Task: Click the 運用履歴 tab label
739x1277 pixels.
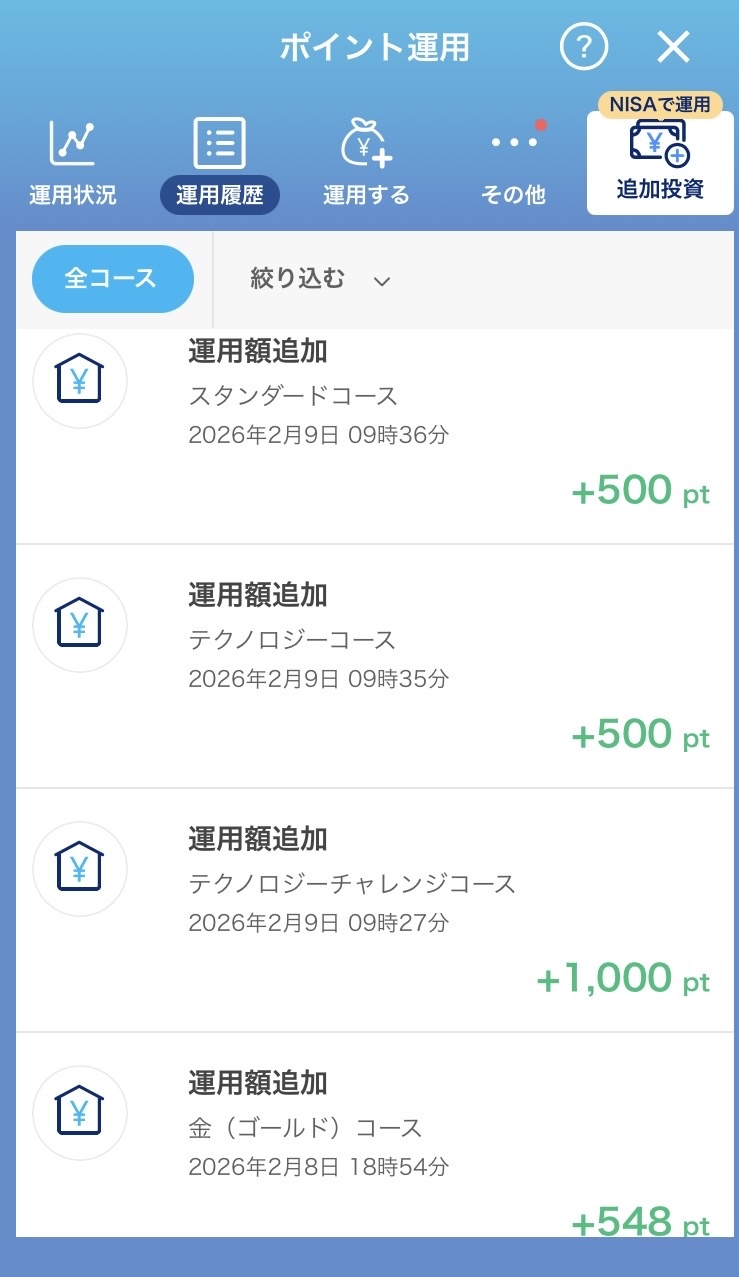Action: [x=219, y=195]
